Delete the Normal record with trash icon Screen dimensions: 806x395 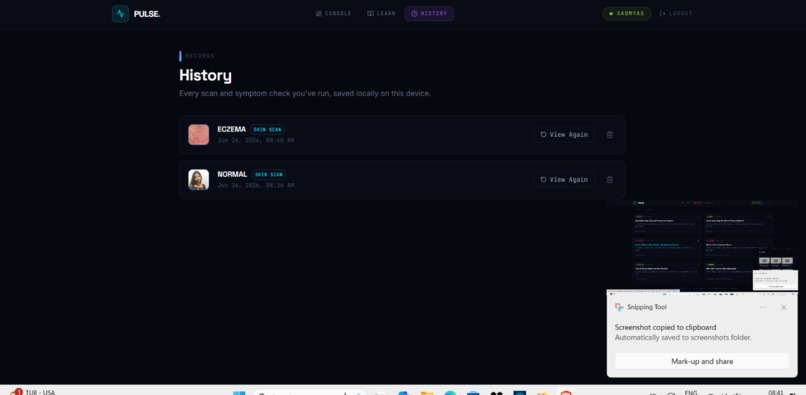click(x=610, y=179)
